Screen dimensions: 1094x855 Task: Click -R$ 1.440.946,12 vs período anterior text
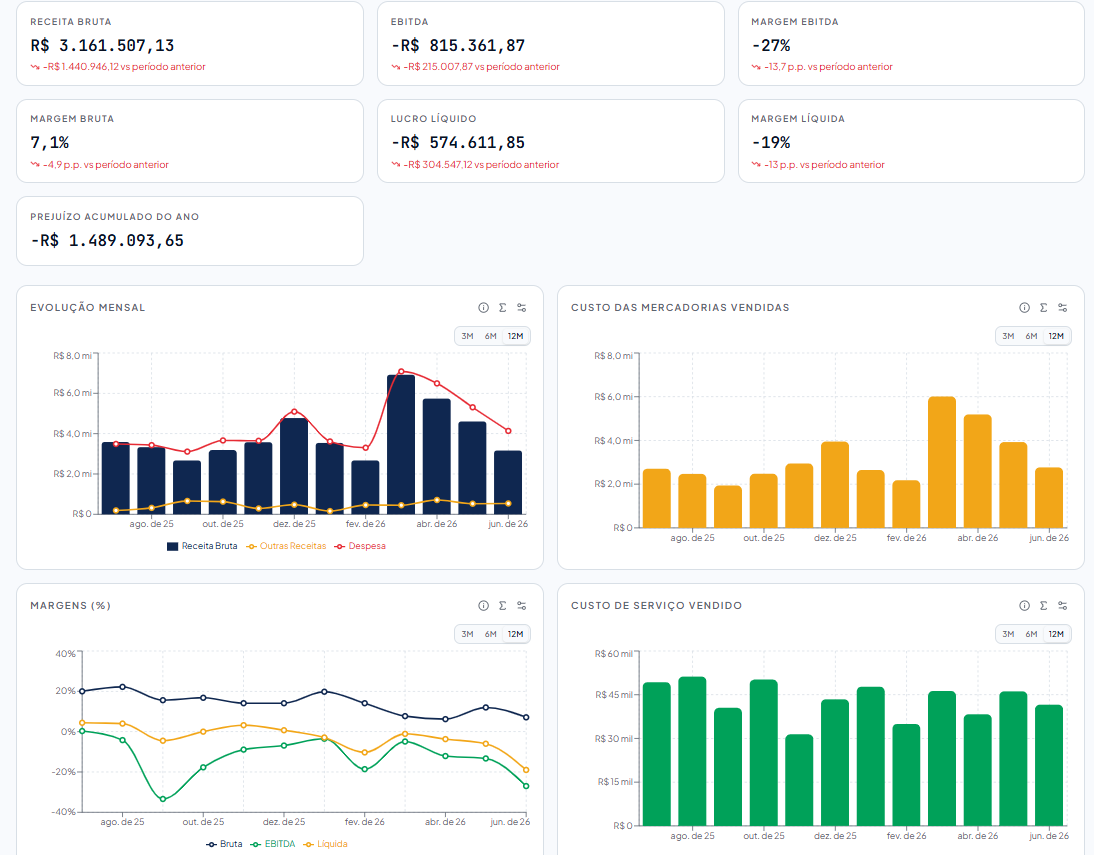124,67
